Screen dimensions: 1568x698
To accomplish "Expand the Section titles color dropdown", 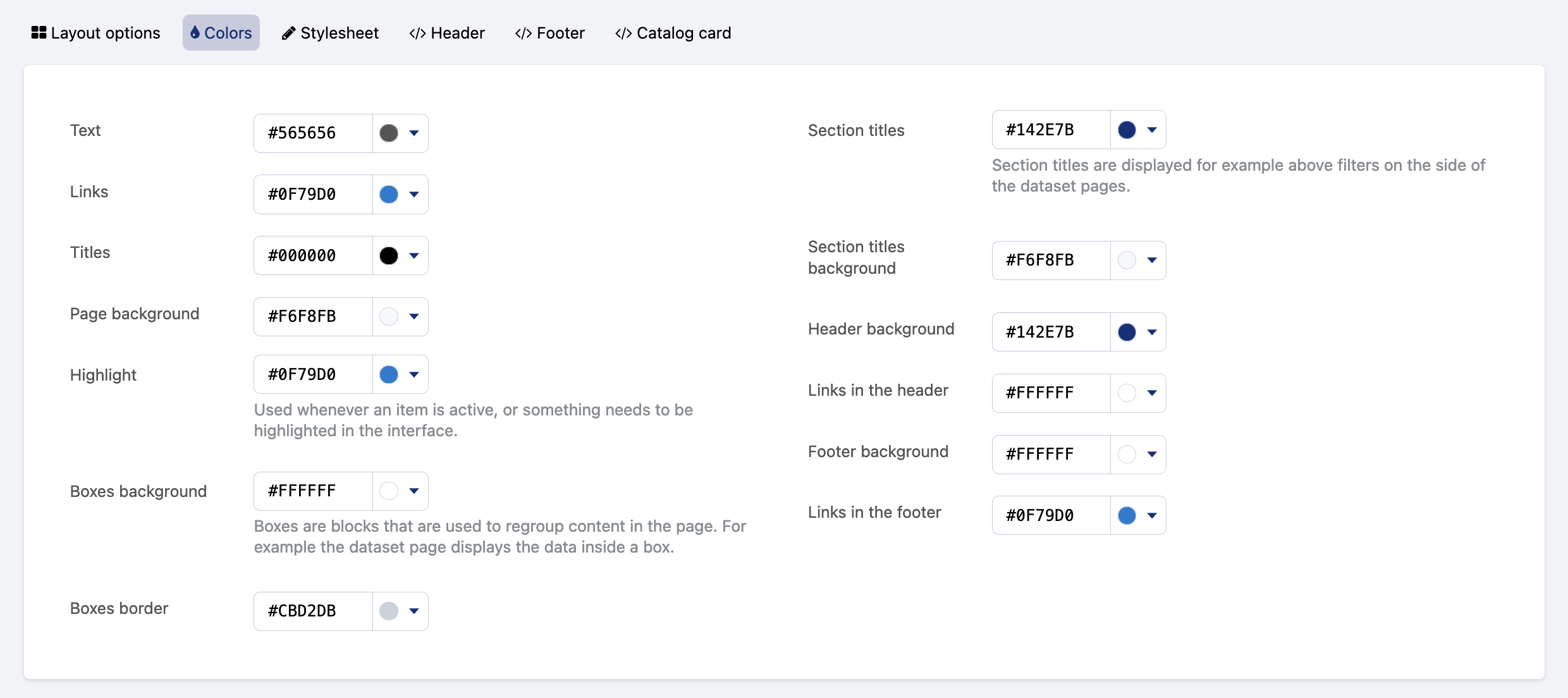I will tap(1152, 130).
